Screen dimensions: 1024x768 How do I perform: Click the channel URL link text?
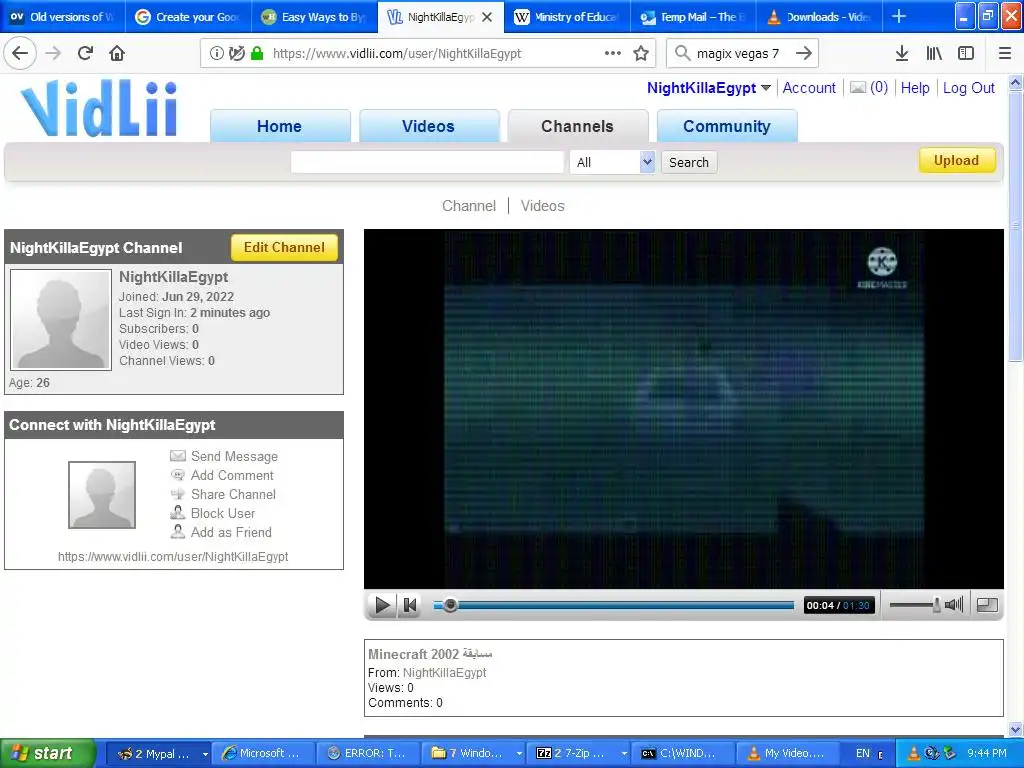pyautogui.click(x=173, y=556)
